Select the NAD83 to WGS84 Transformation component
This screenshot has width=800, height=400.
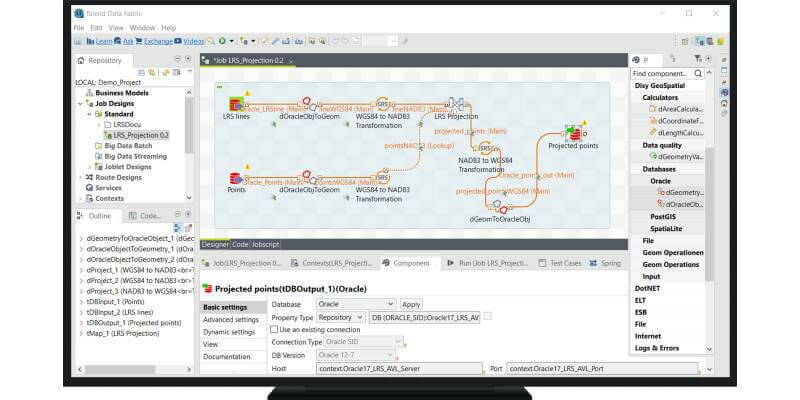pos(485,148)
